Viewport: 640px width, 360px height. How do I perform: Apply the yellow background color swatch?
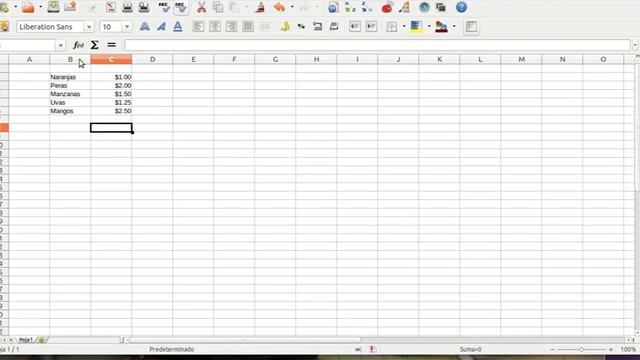pyautogui.click(x=416, y=27)
